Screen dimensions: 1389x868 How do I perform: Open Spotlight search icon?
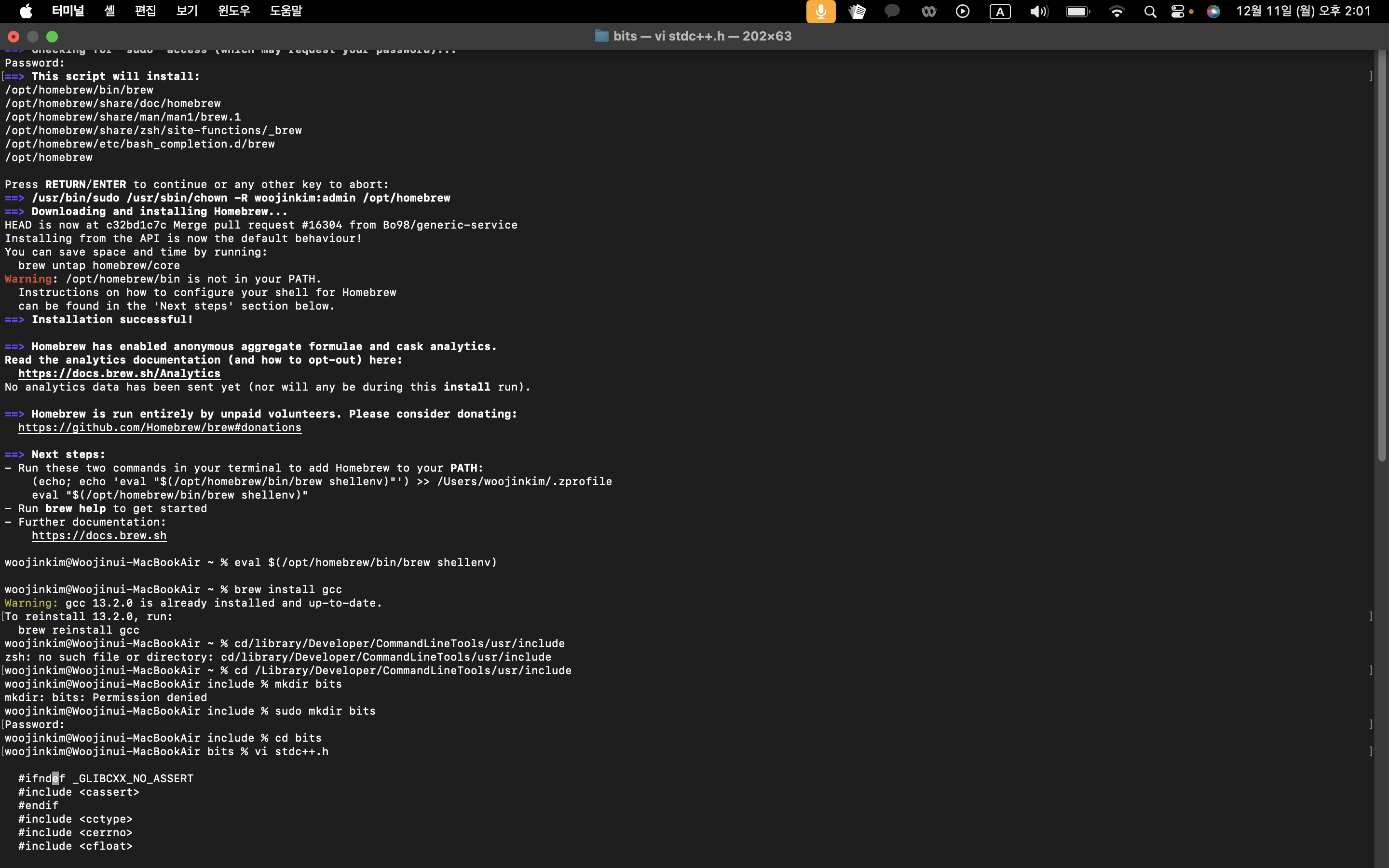pyautogui.click(x=1150, y=12)
